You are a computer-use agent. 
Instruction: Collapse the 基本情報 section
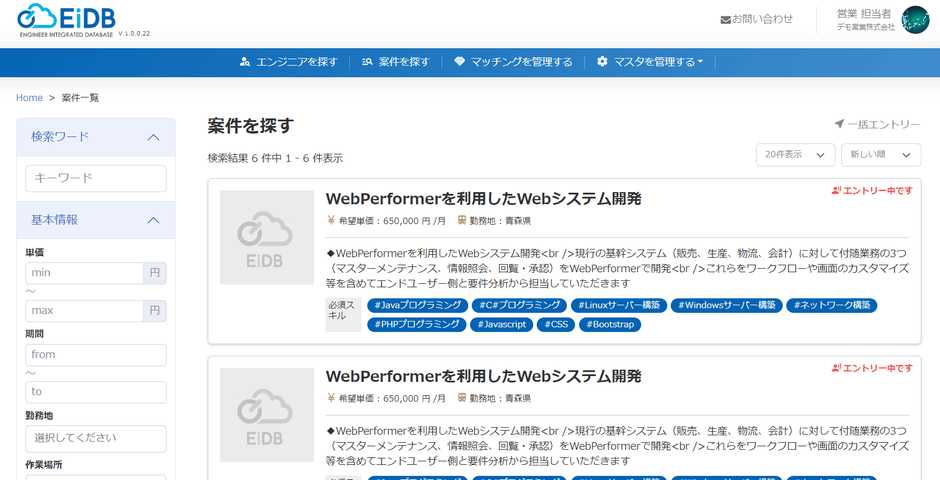point(153,220)
